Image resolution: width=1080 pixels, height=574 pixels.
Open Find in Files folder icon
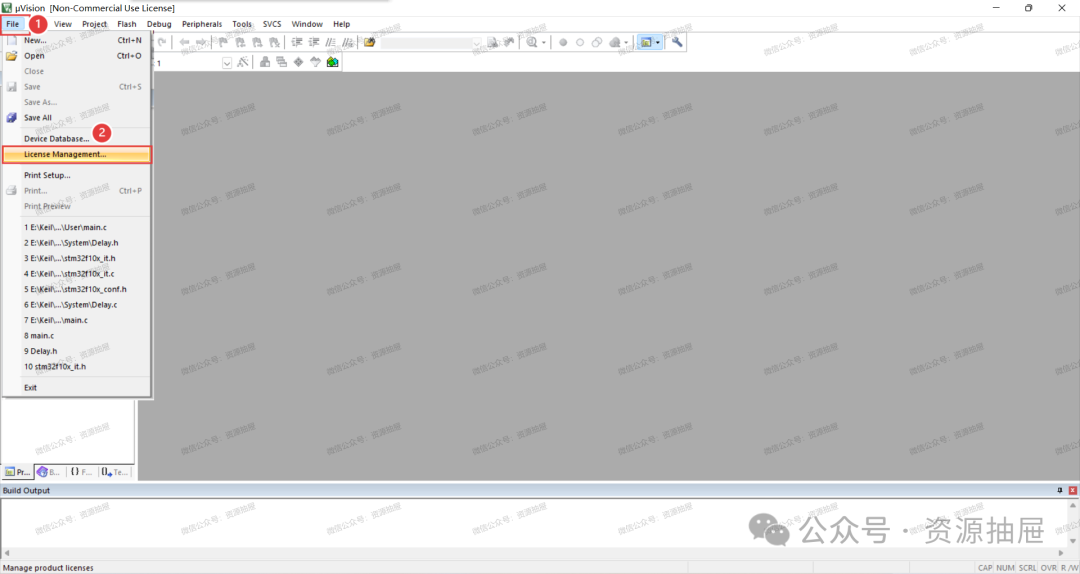pos(370,43)
